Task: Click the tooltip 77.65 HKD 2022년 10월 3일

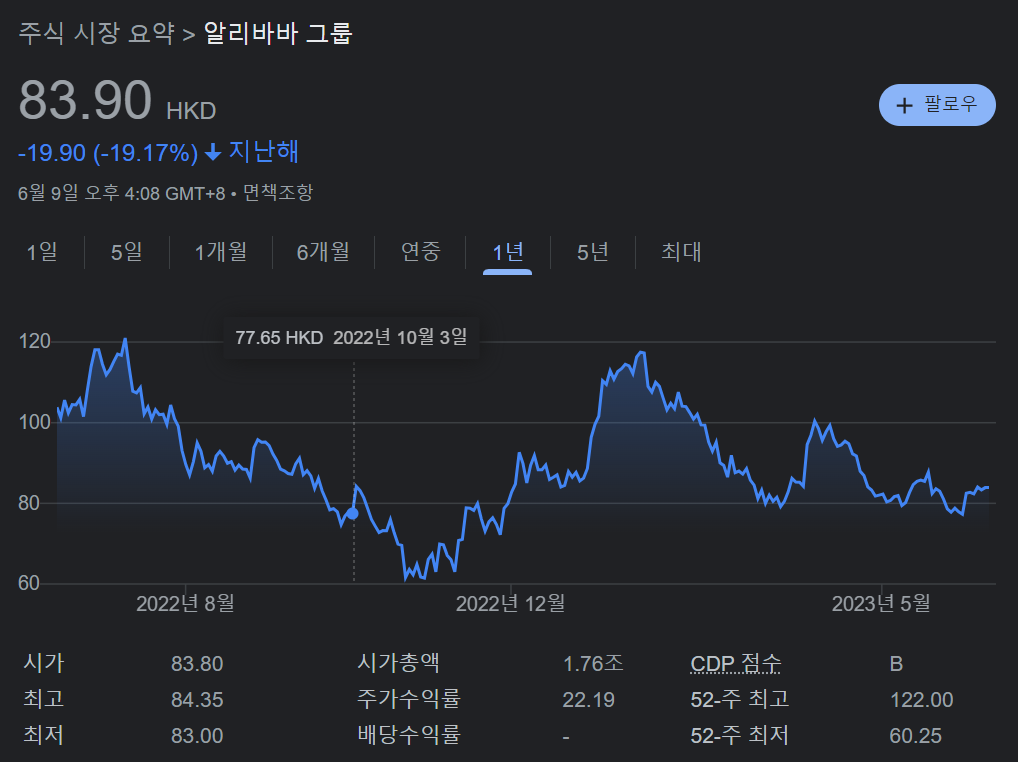Action: coord(351,338)
